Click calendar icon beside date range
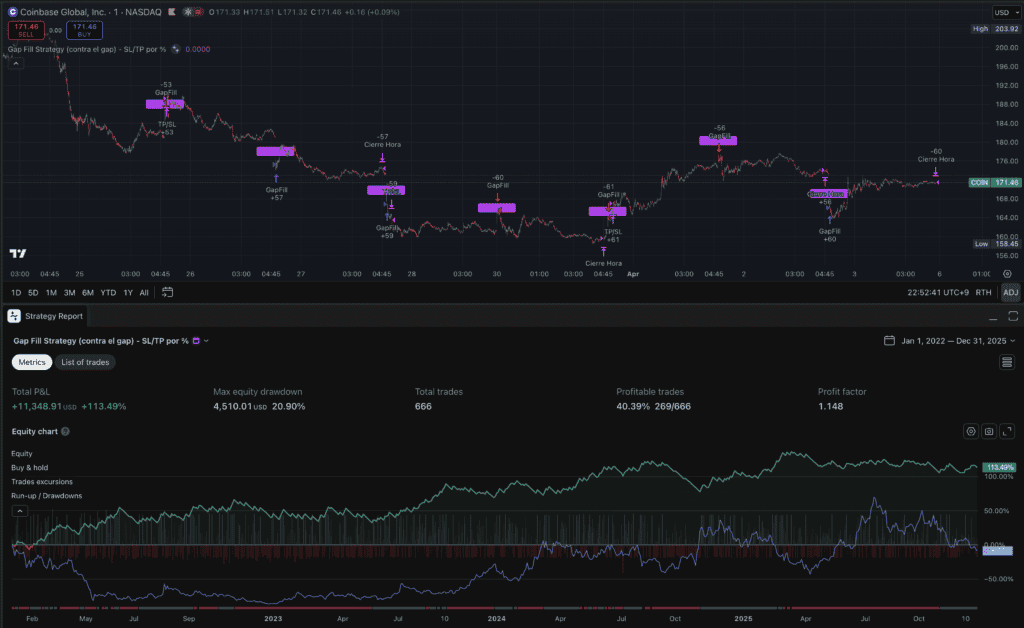Image resolution: width=1024 pixels, height=628 pixels. (x=889, y=341)
